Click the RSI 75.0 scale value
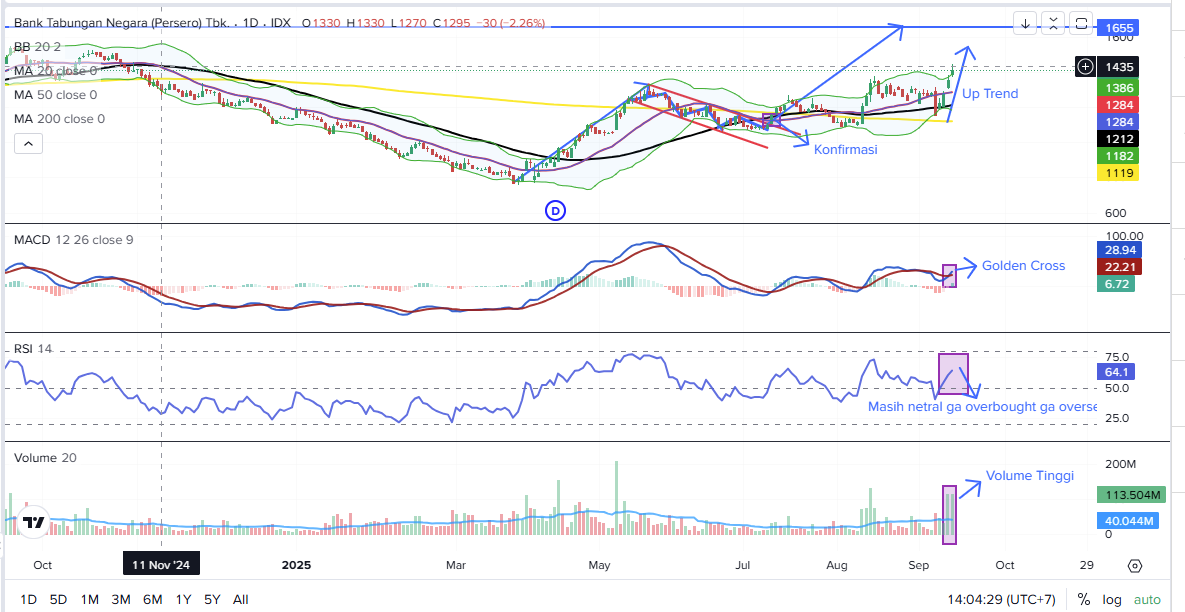Screen dimensions: 1185x612 pyautogui.click(x=1118, y=357)
